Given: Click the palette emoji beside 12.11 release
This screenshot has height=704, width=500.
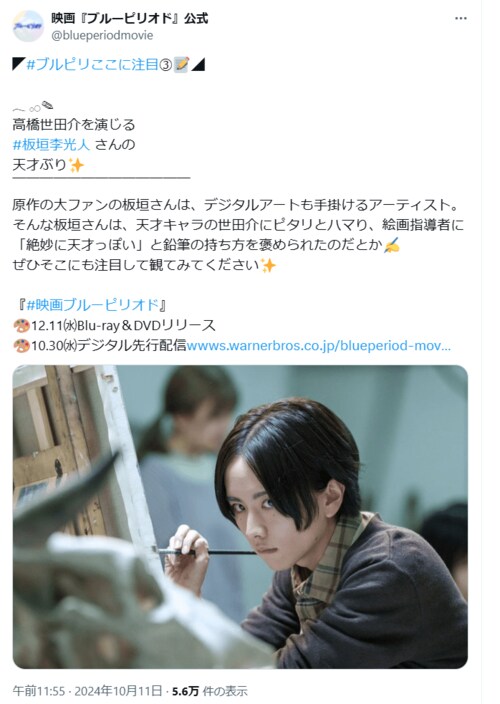Looking at the screenshot, I should pyautogui.click(x=22, y=326).
